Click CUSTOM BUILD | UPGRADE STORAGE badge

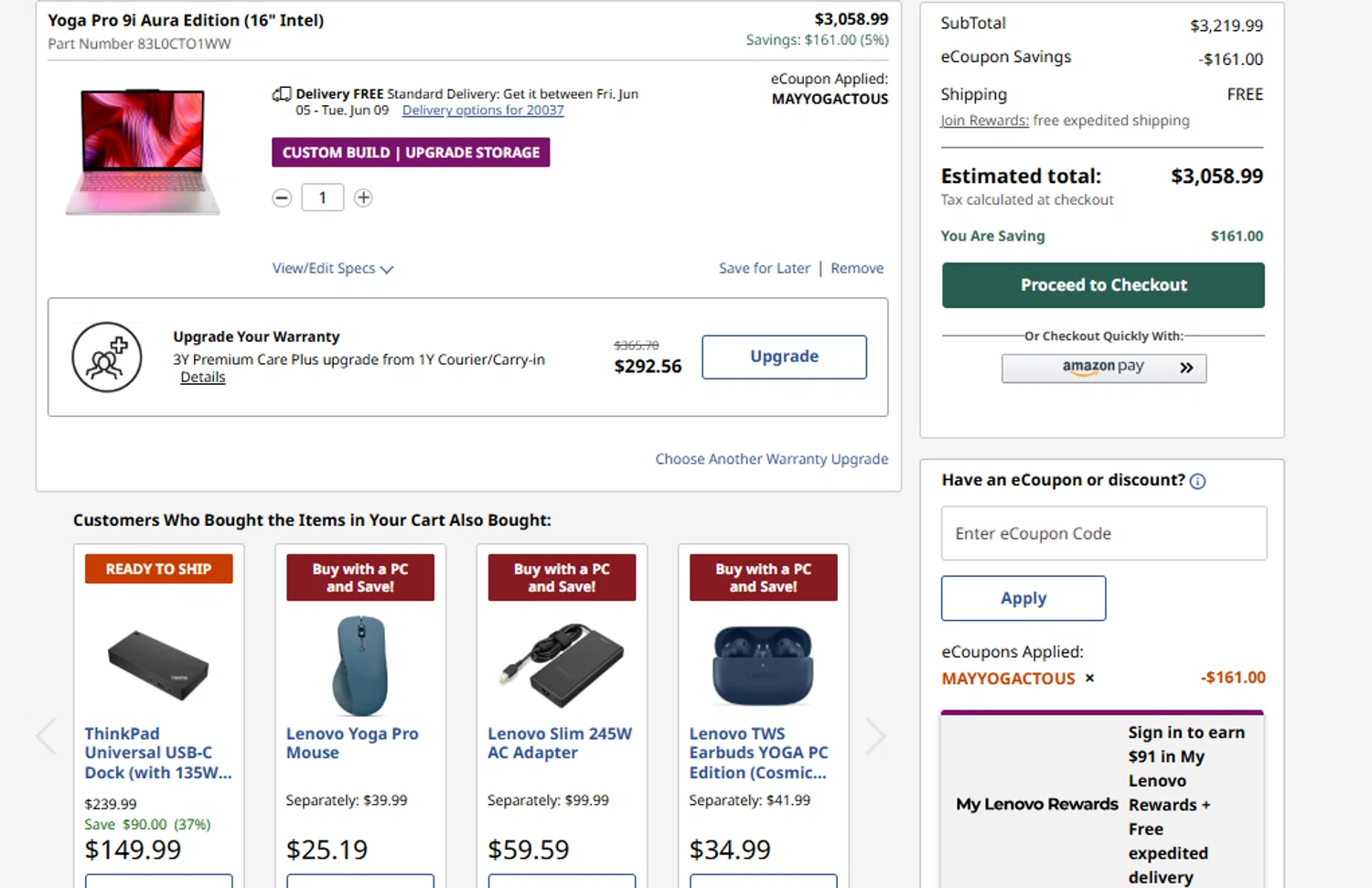(x=411, y=153)
